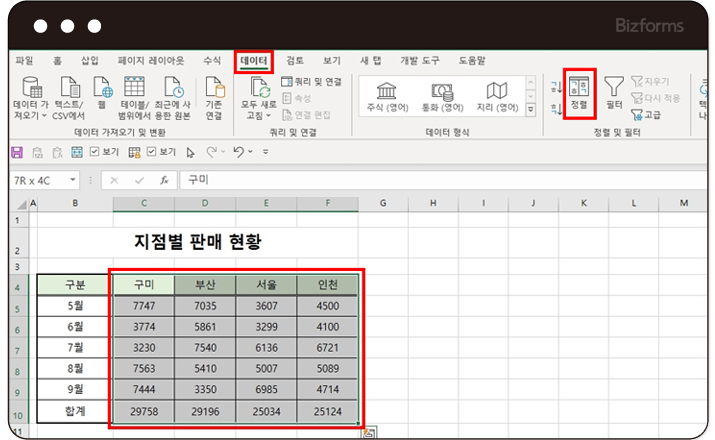Click the 웹 data source icon
This screenshot has width=715, height=440.
click(102, 93)
